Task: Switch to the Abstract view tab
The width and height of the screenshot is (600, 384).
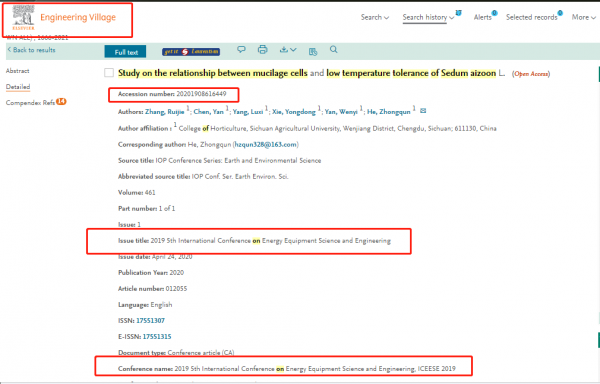Action: pyautogui.click(x=18, y=71)
